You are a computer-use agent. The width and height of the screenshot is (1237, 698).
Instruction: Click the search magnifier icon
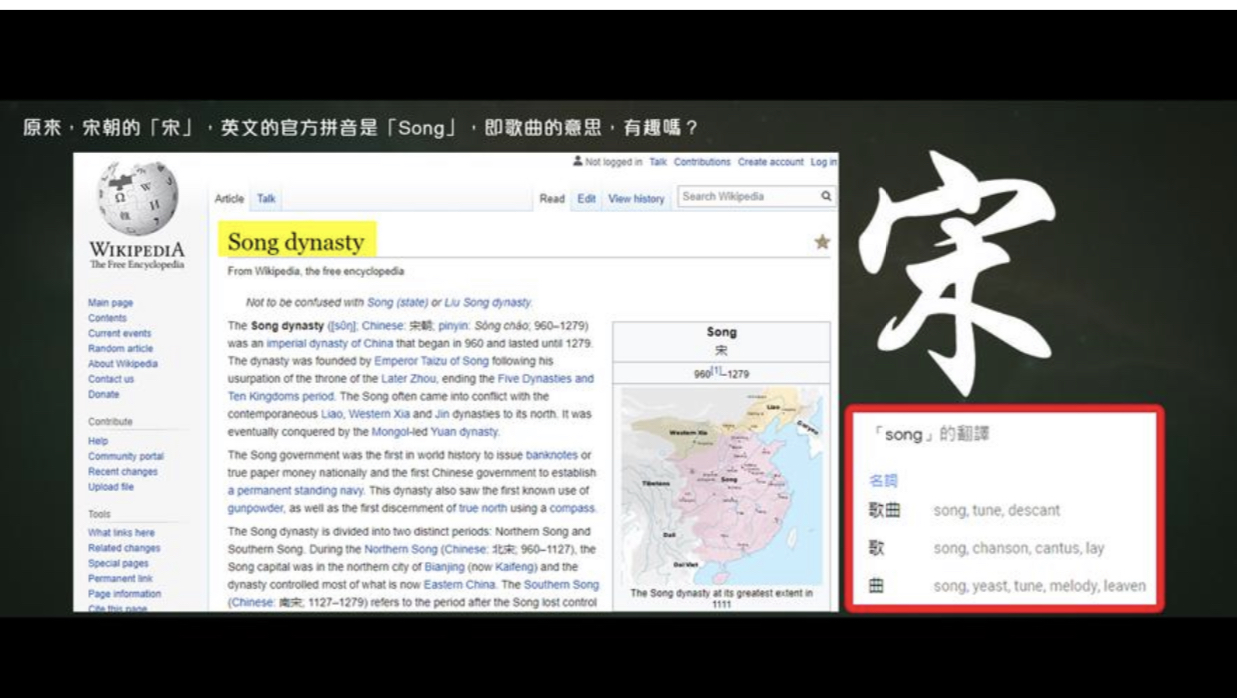point(827,197)
